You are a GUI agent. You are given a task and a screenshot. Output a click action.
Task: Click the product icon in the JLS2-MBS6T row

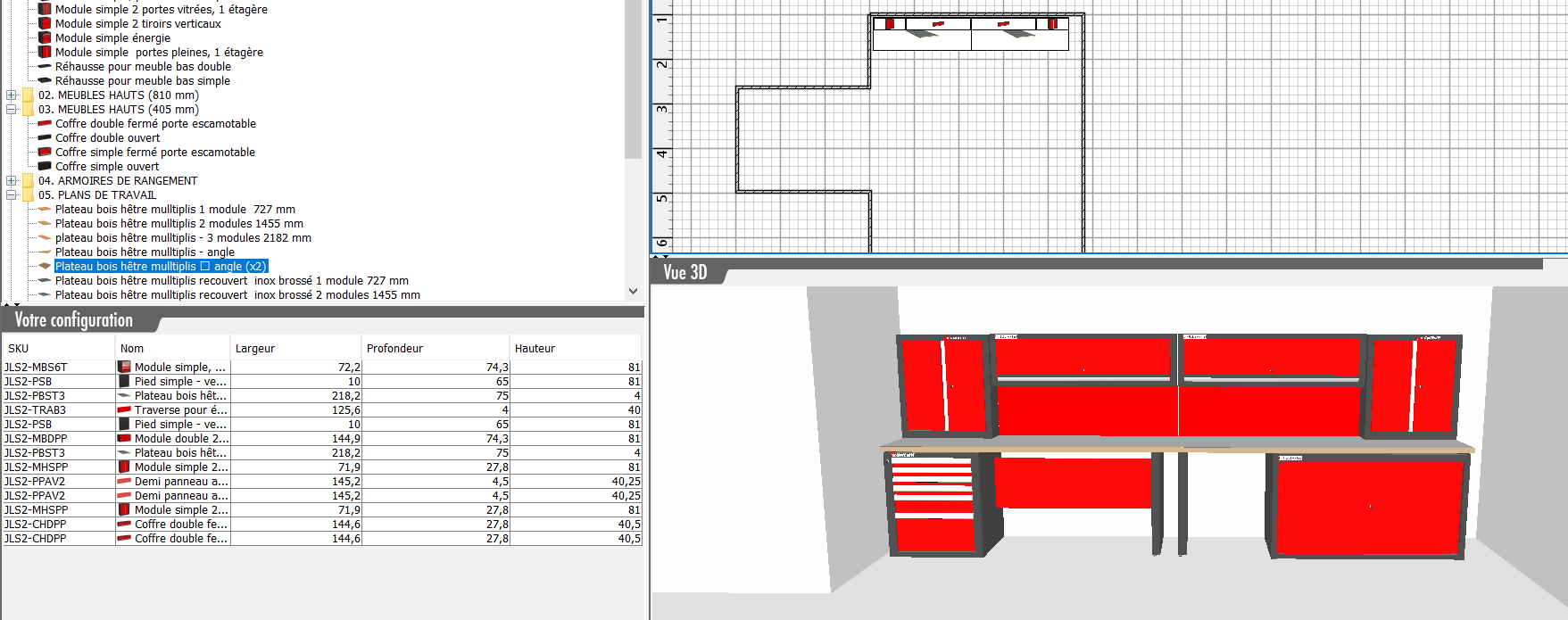coord(125,367)
